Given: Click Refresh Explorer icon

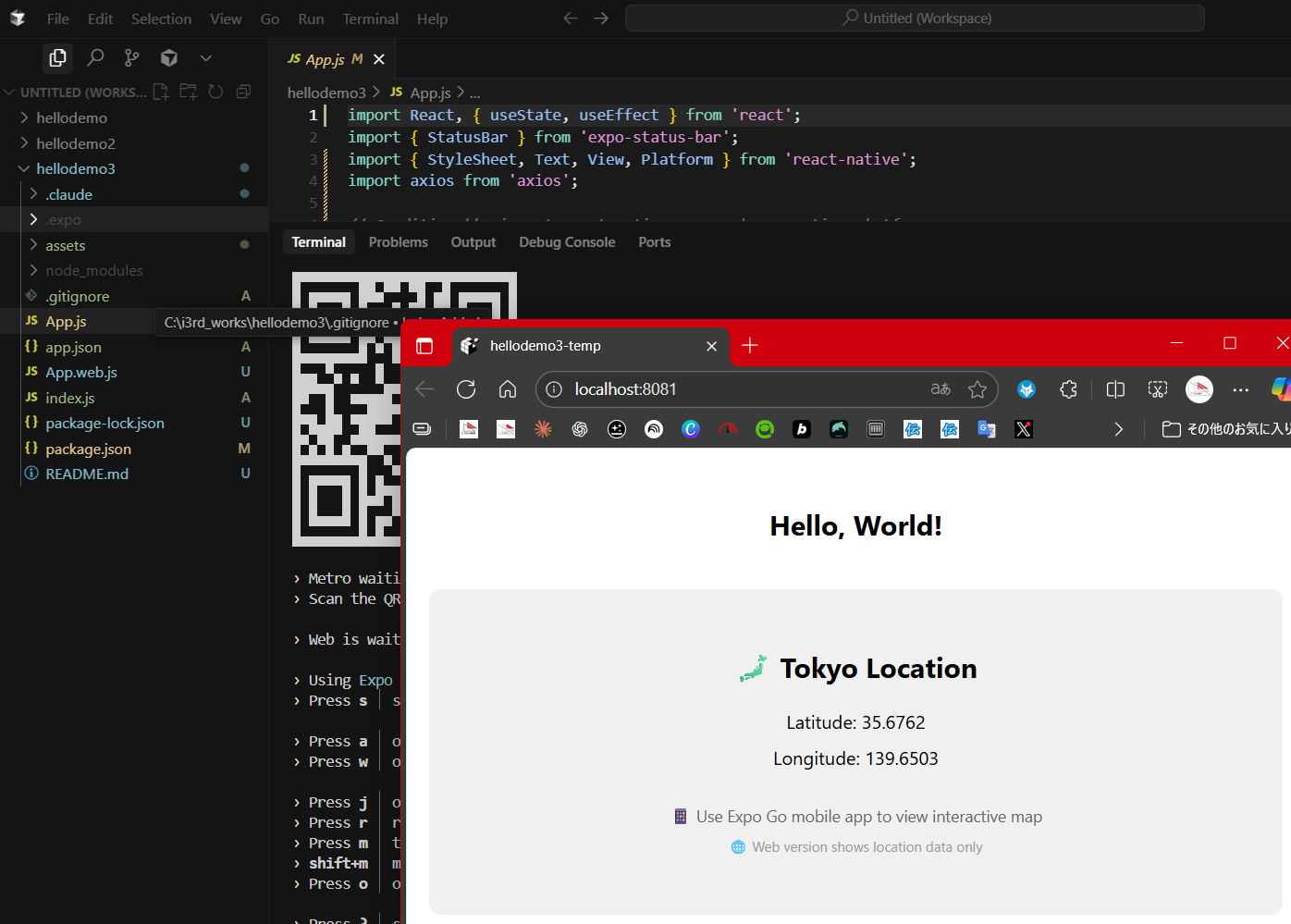Looking at the screenshot, I should (215, 92).
